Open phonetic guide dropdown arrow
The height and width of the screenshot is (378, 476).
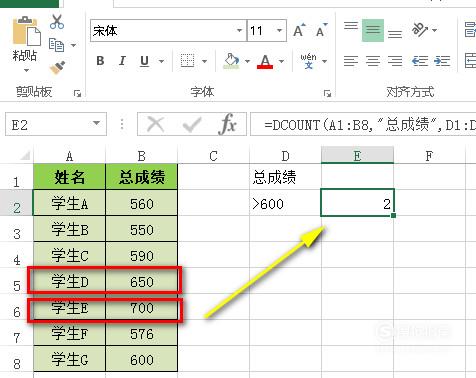pyautogui.click(x=324, y=61)
